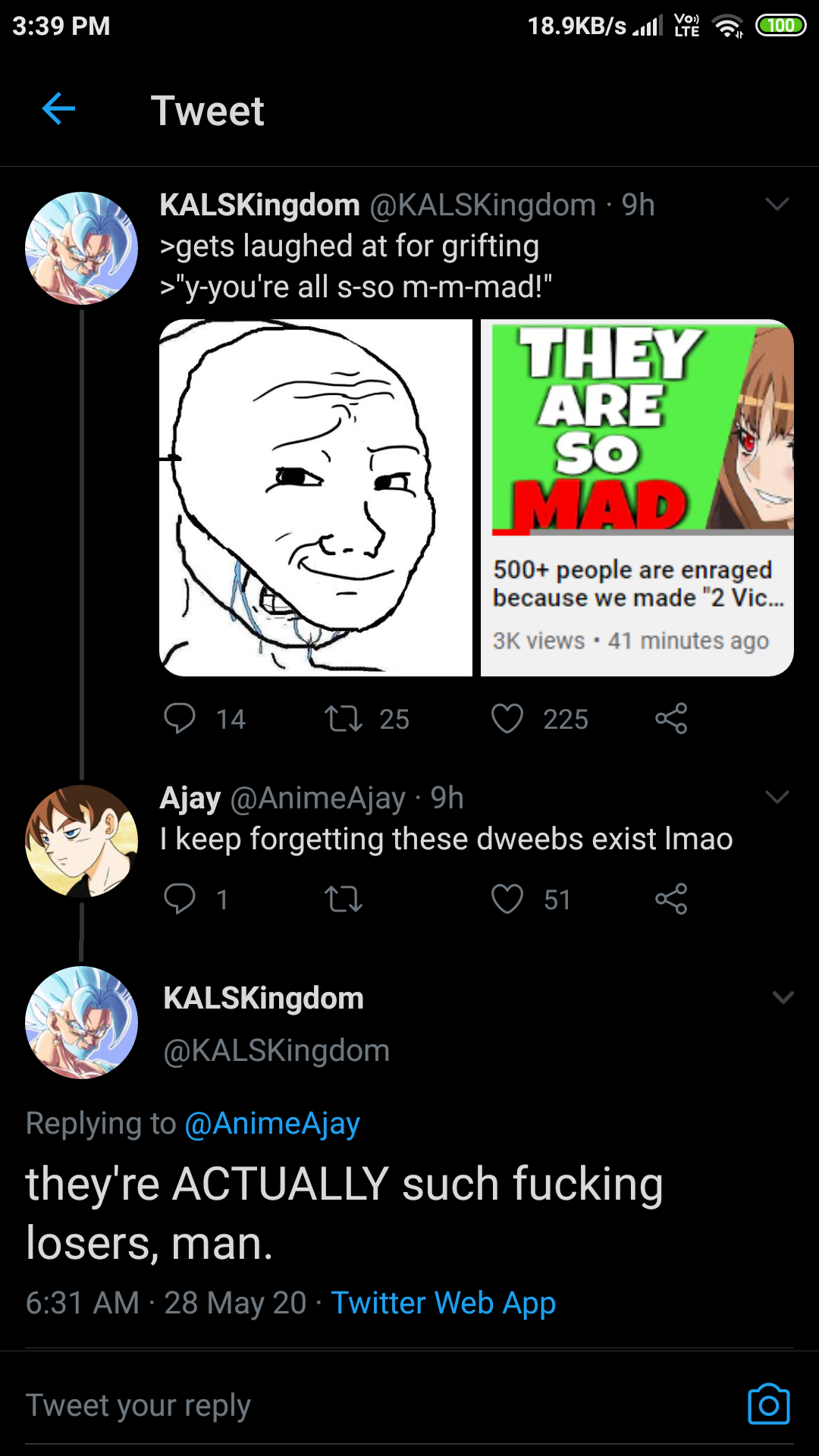Reply to Ajay's tweet

pyautogui.click(x=180, y=899)
